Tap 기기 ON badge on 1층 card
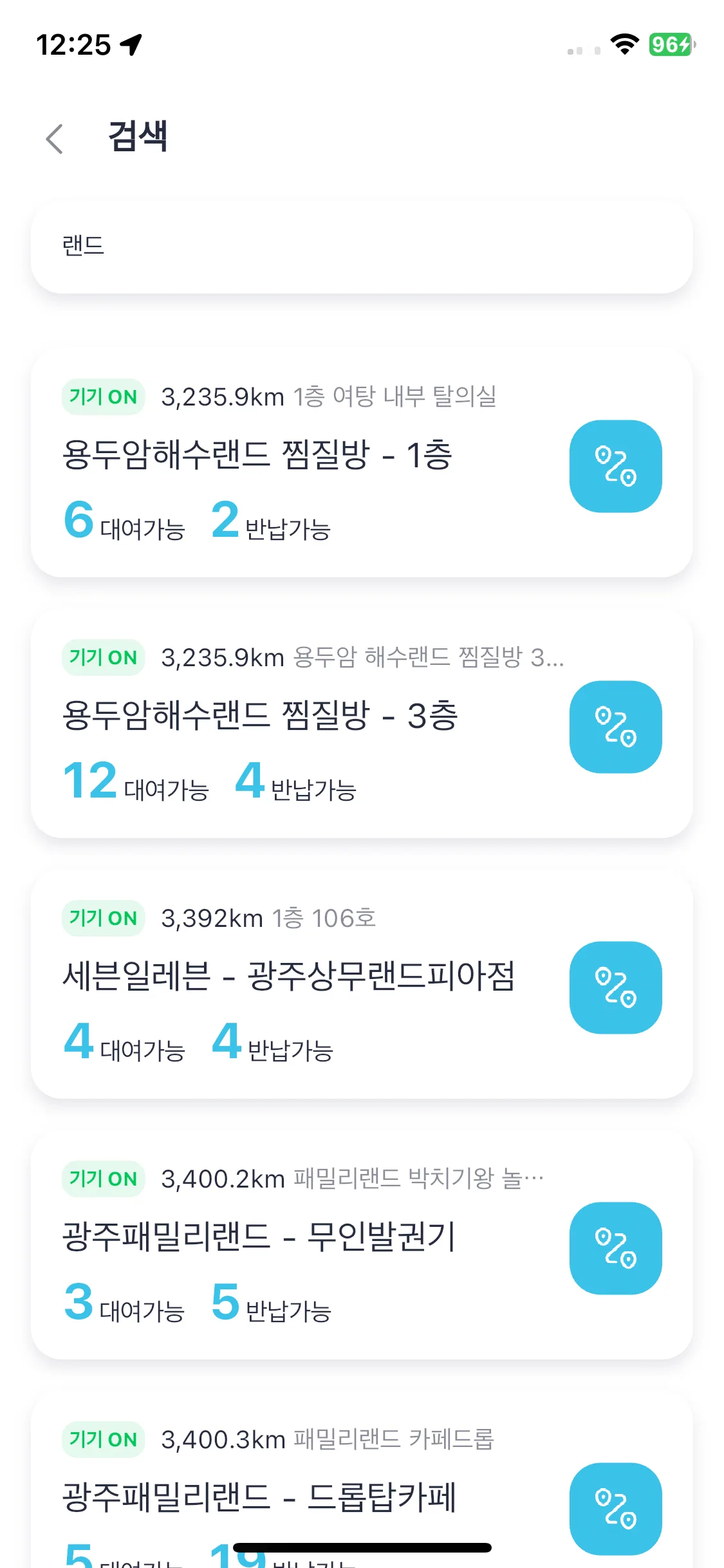724x1568 pixels. [x=103, y=397]
